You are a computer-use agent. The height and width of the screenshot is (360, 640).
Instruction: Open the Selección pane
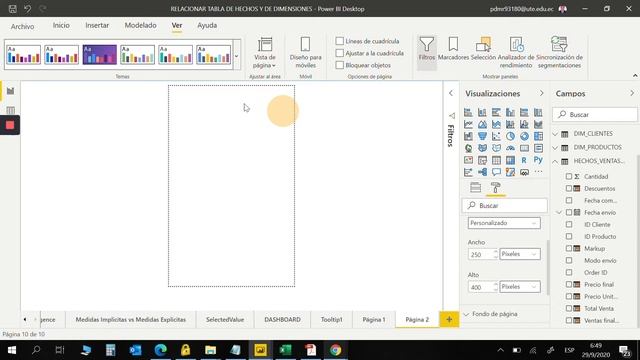pos(483,49)
